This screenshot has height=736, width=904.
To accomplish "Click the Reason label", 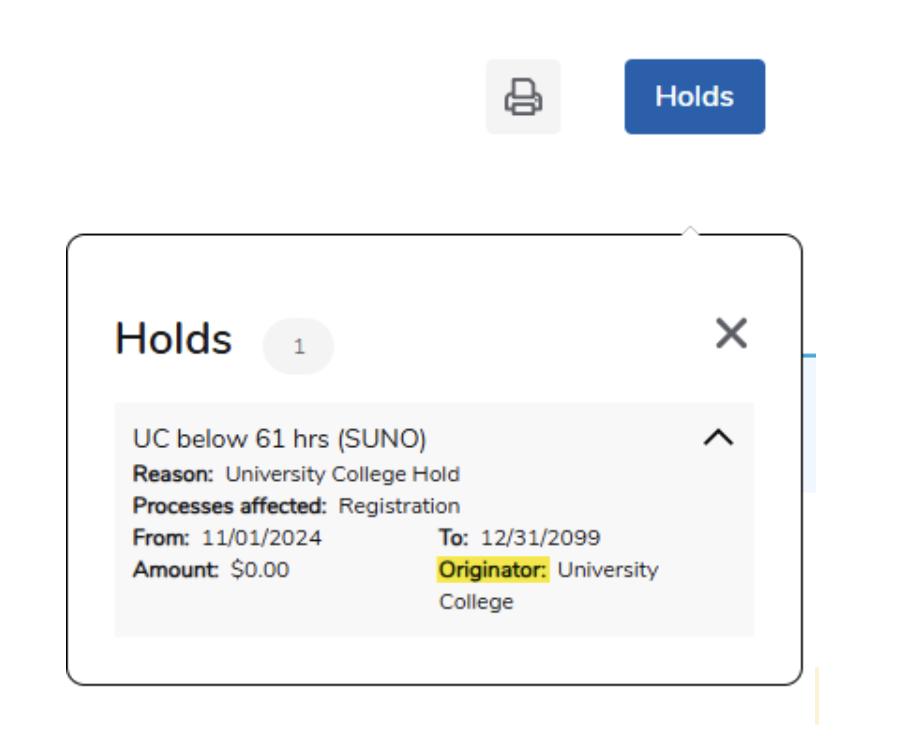I will click(173, 474).
